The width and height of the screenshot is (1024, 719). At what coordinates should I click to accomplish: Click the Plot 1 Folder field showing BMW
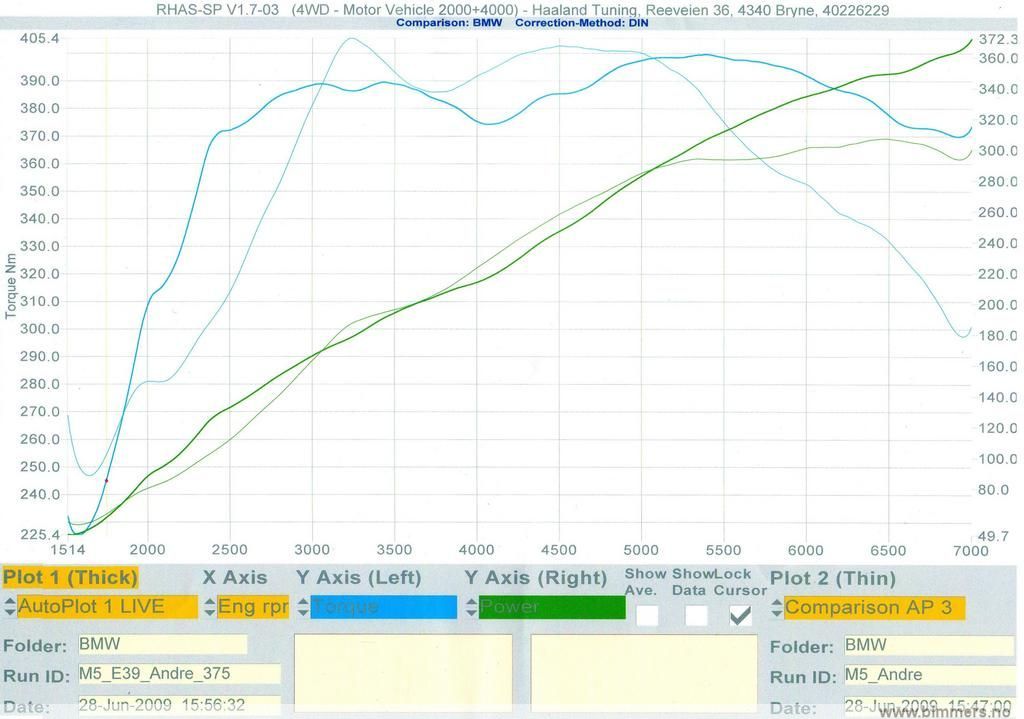click(x=160, y=645)
